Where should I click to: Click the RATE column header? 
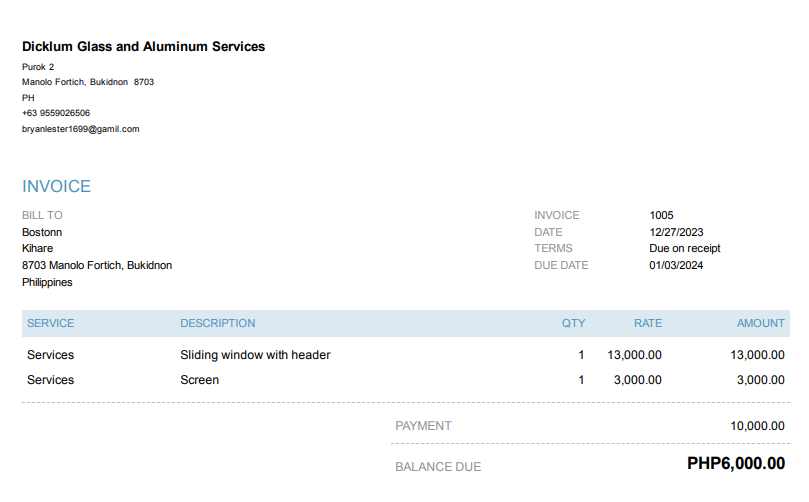[647, 323]
